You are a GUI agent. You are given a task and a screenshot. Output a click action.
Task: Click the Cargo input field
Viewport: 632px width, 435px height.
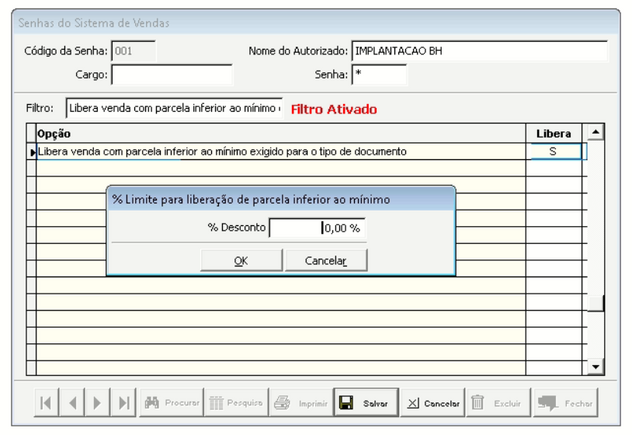click(x=171, y=75)
